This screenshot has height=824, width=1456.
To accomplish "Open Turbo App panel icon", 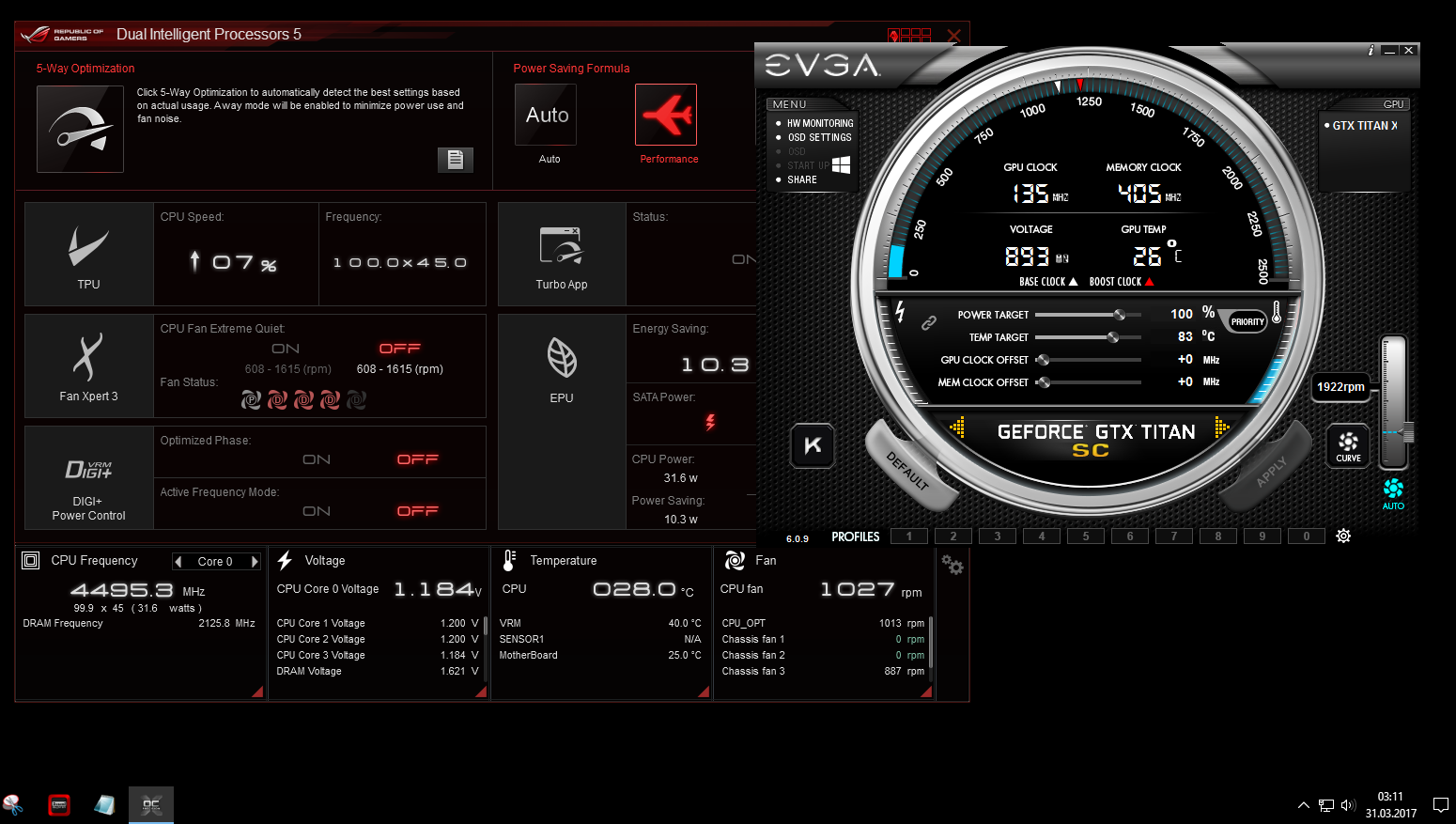I will point(562,245).
